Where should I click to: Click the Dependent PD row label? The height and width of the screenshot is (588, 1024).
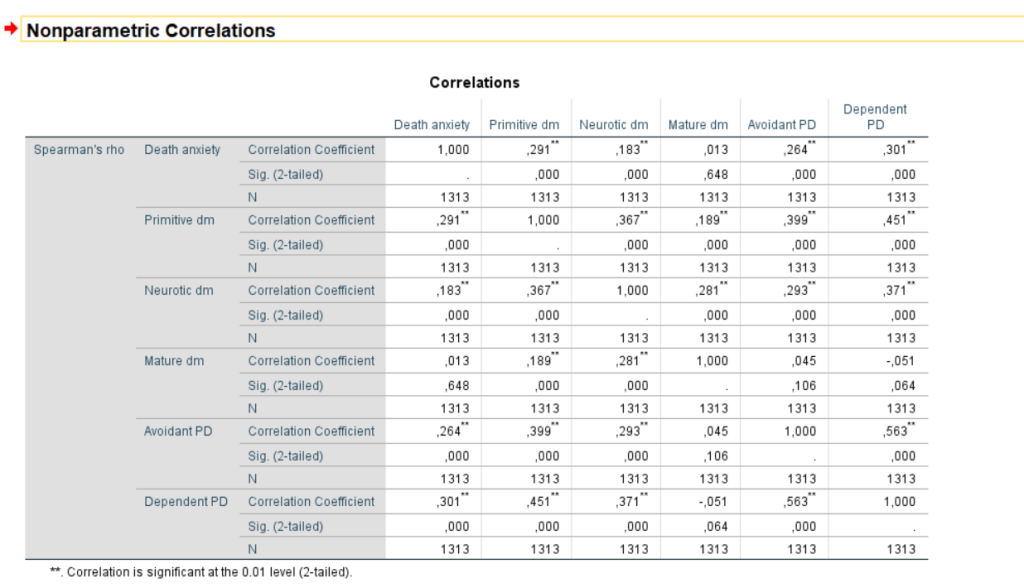coord(187,502)
